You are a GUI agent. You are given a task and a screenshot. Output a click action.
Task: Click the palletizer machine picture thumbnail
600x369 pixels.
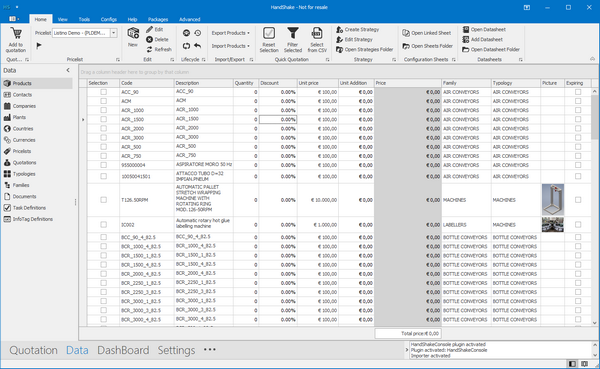[x=553, y=200]
